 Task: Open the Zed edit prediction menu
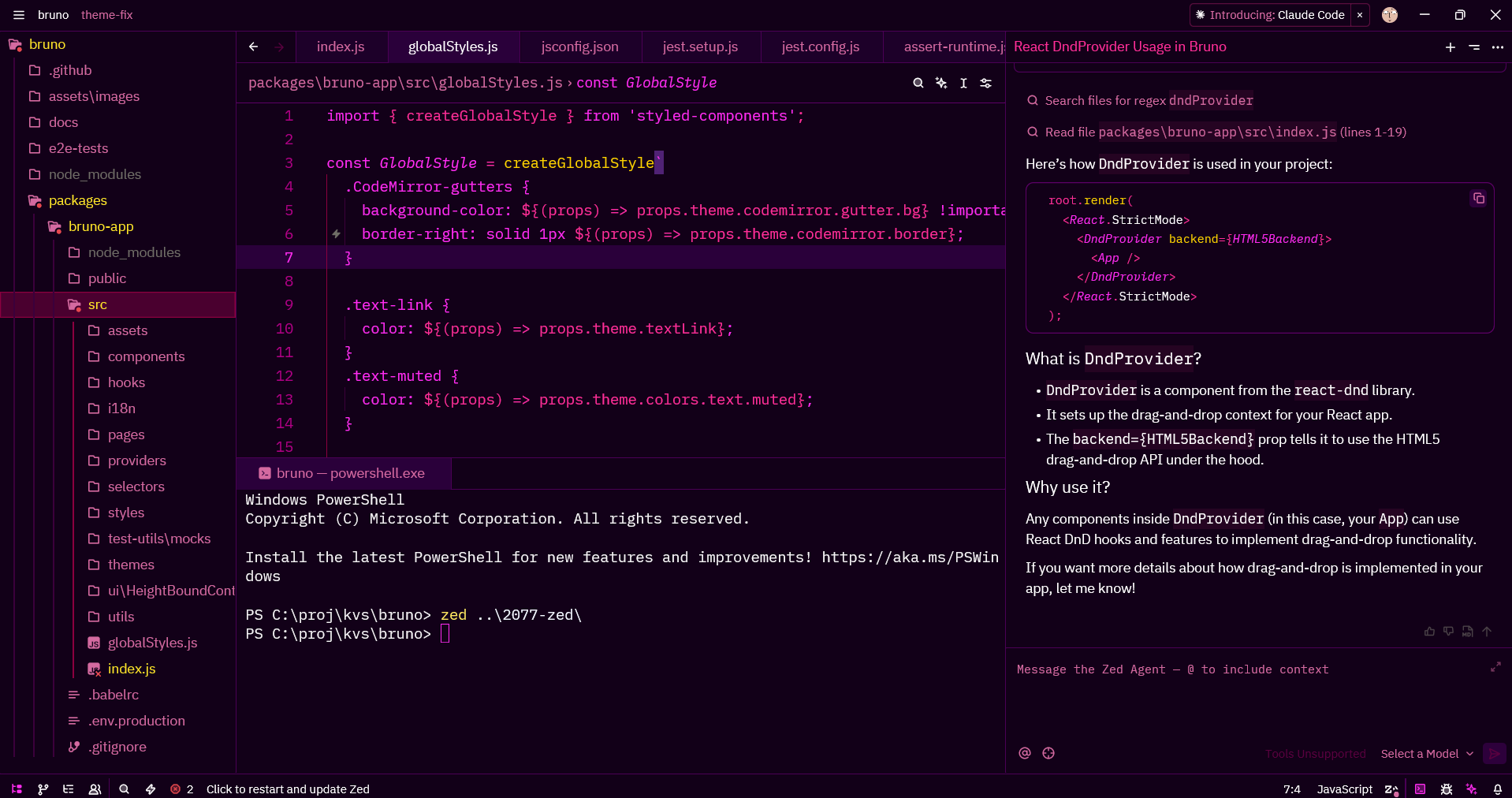pyautogui.click(x=1391, y=789)
